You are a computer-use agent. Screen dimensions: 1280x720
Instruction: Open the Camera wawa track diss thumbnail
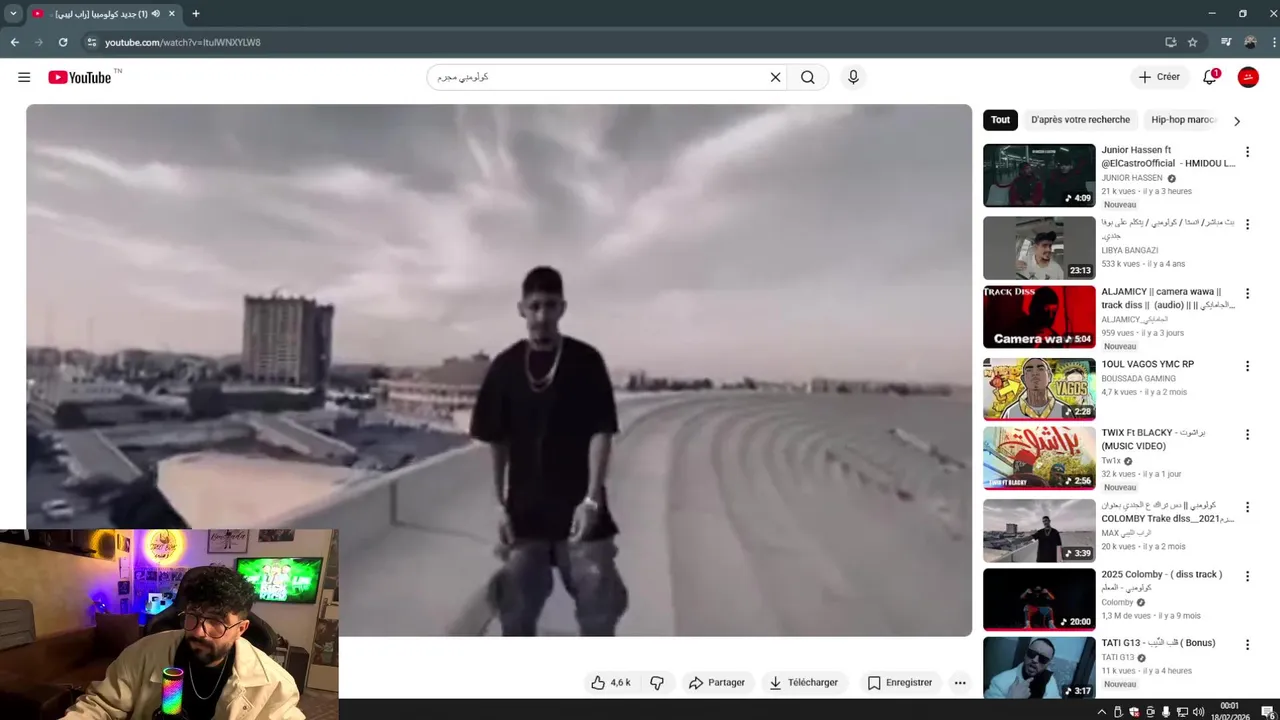[x=1039, y=317]
